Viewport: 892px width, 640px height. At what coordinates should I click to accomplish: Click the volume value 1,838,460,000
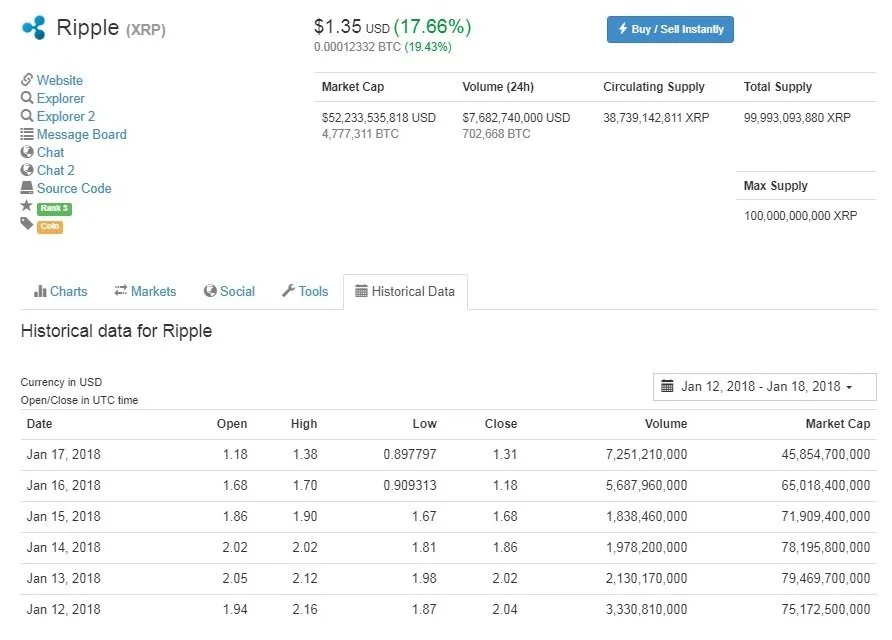click(646, 517)
